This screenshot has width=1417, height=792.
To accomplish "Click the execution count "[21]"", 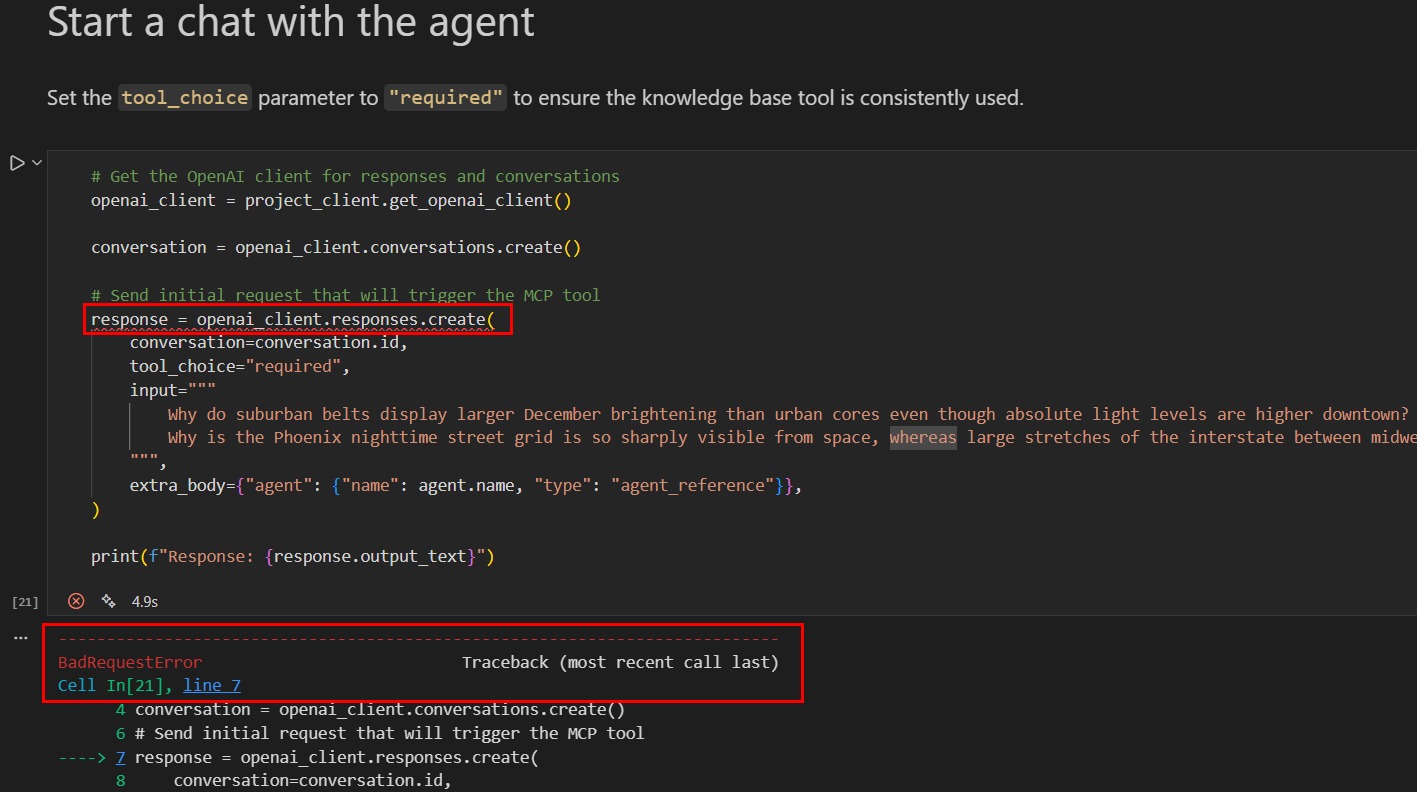I will [25, 602].
